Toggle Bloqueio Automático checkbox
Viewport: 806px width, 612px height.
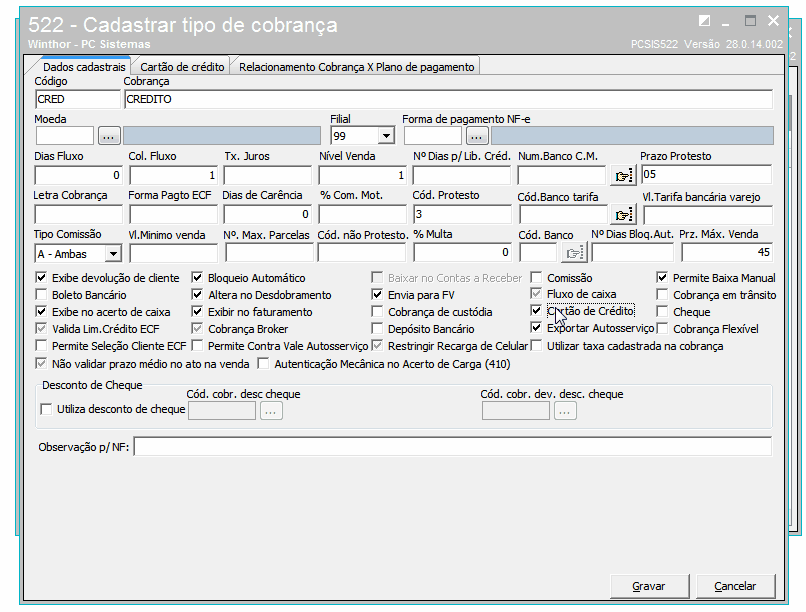pyautogui.click(x=197, y=278)
